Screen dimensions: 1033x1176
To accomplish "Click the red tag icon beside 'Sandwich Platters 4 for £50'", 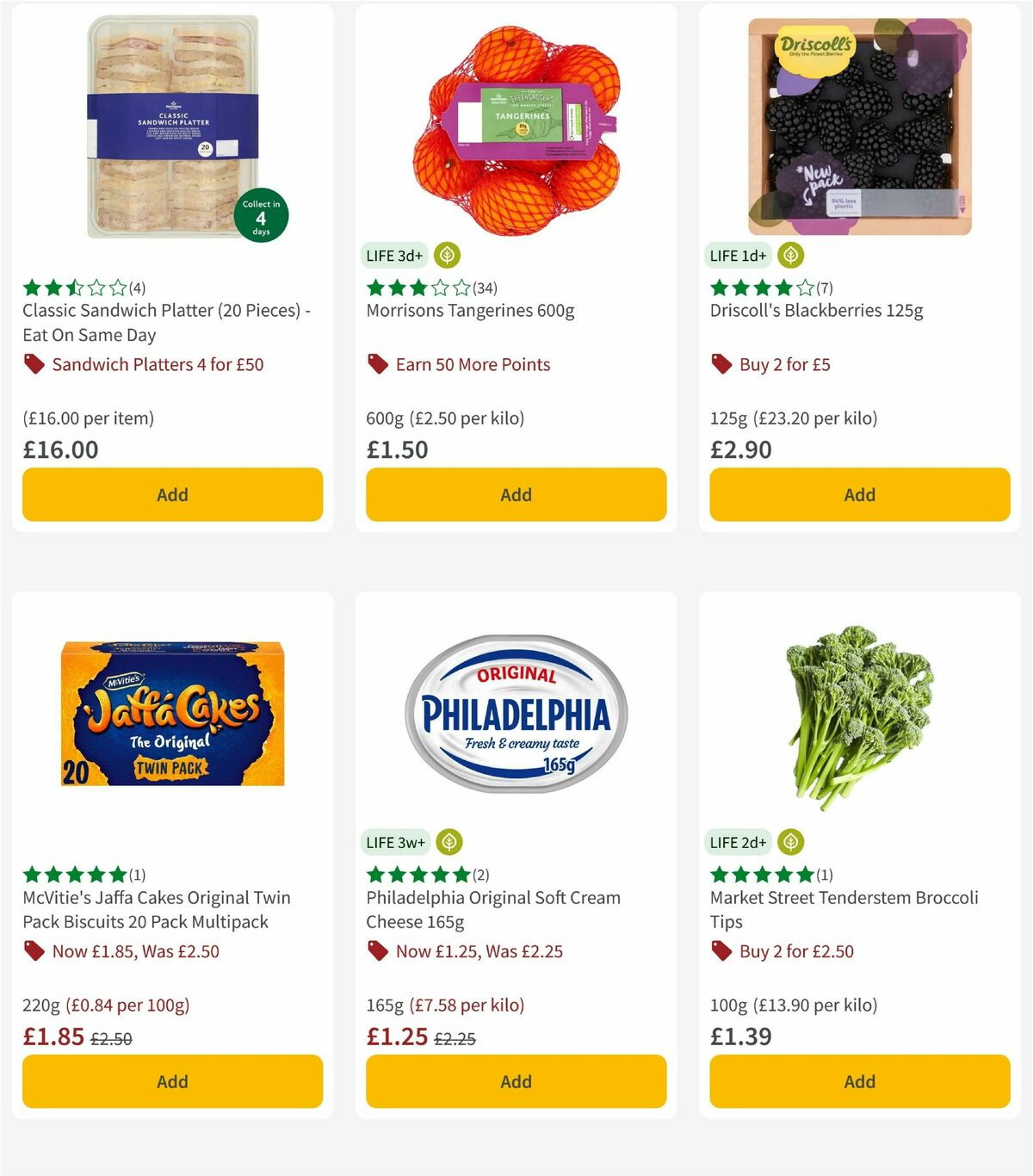I will point(34,364).
